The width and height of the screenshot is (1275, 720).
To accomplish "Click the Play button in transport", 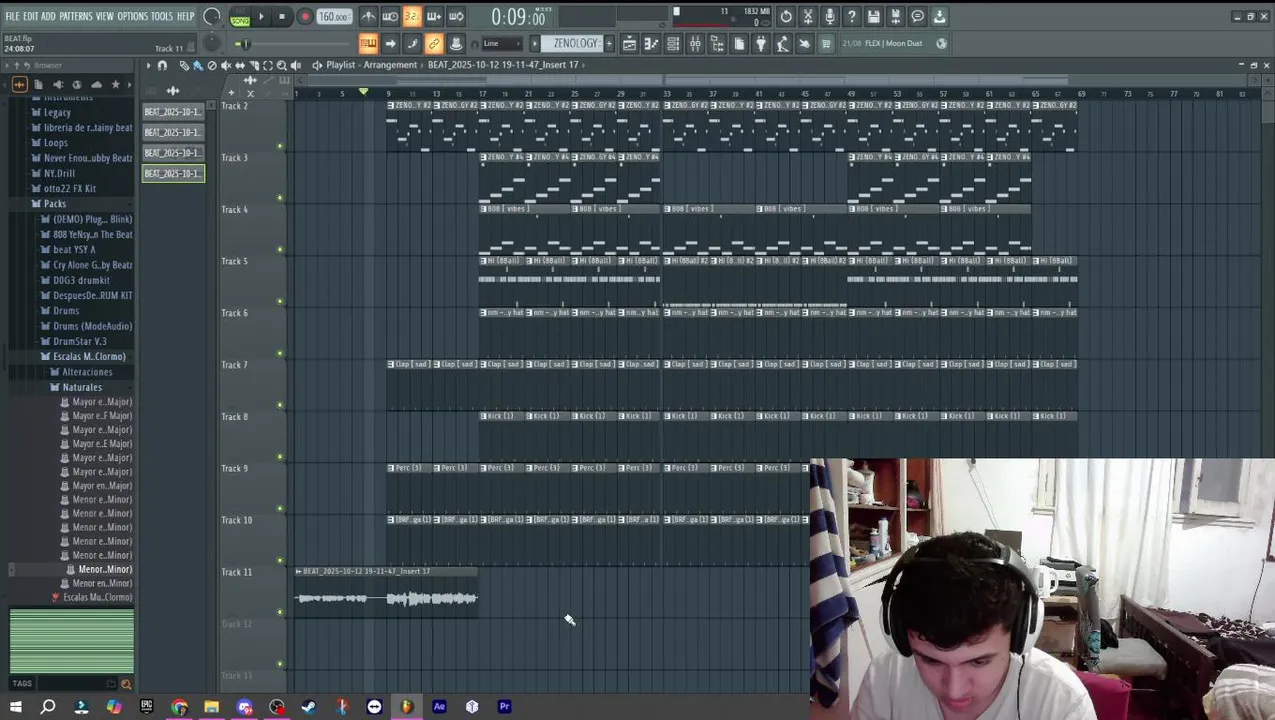I will [261, 17].
